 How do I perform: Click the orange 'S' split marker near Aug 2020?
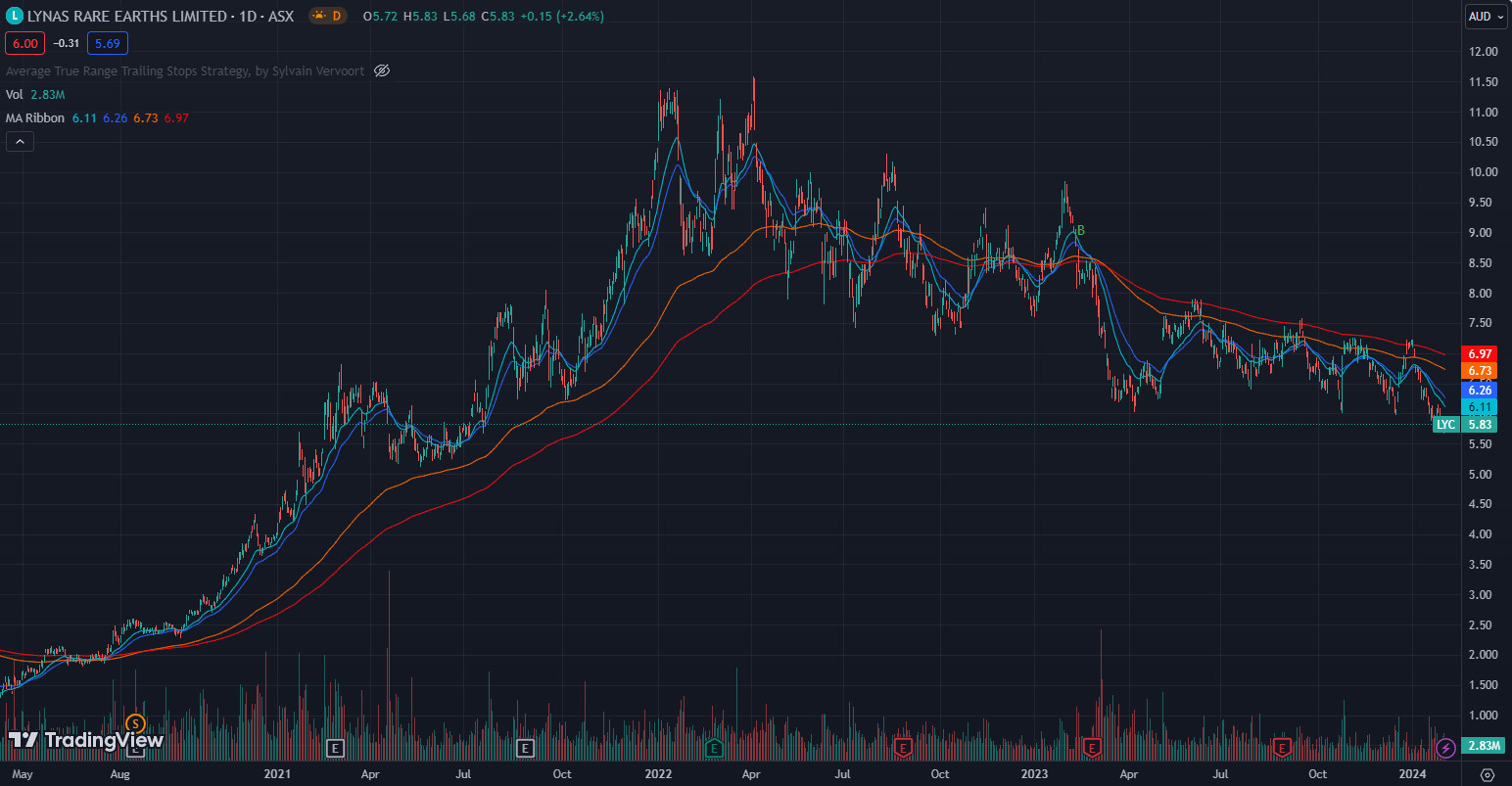[135, 724]
